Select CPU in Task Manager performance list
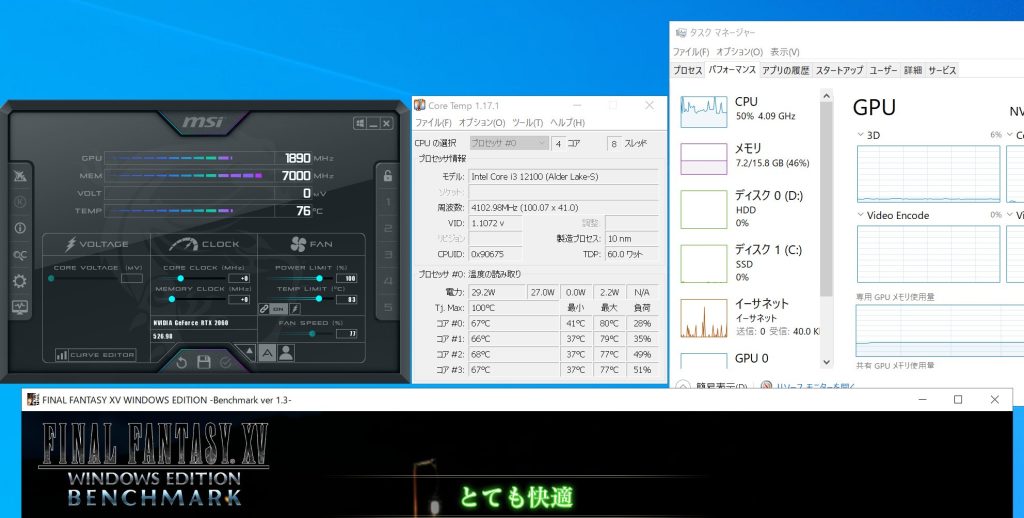This screenshot has width=1024, height=518. pos(748,111)
